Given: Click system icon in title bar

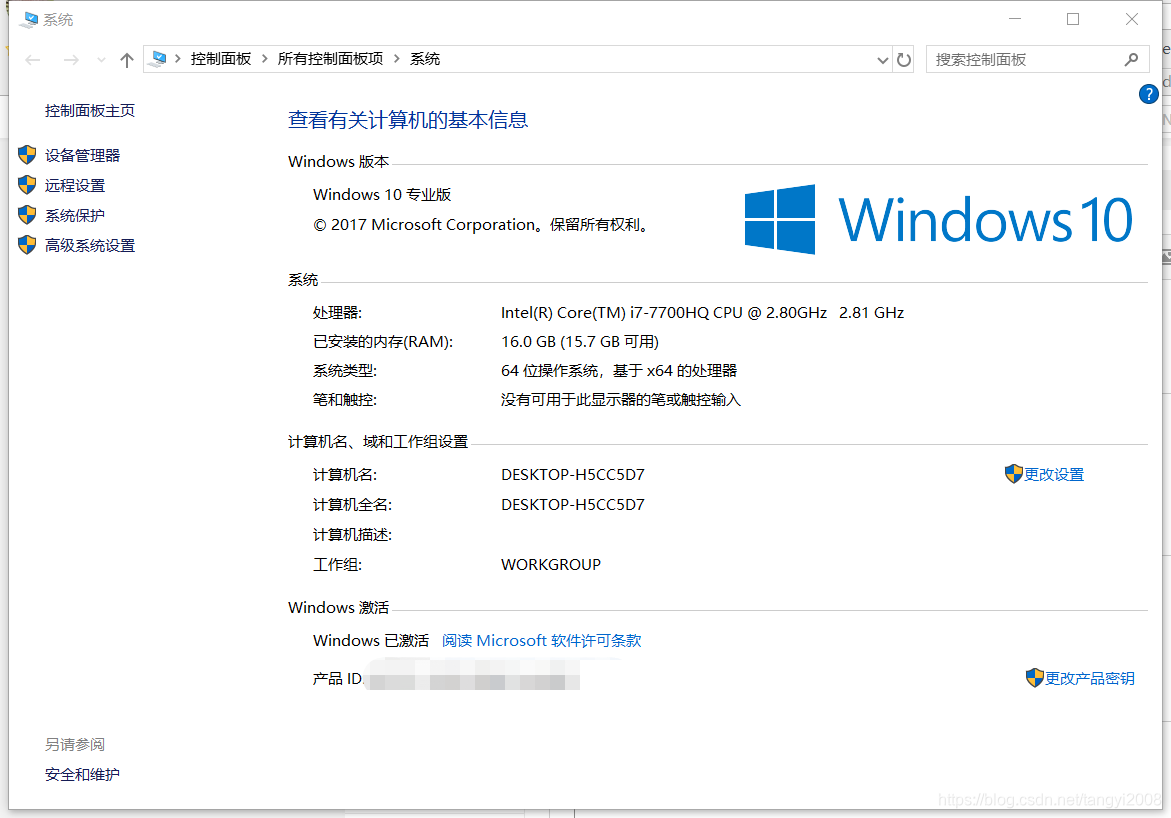Looking at the screenshot, I should (x=29, y=19).
